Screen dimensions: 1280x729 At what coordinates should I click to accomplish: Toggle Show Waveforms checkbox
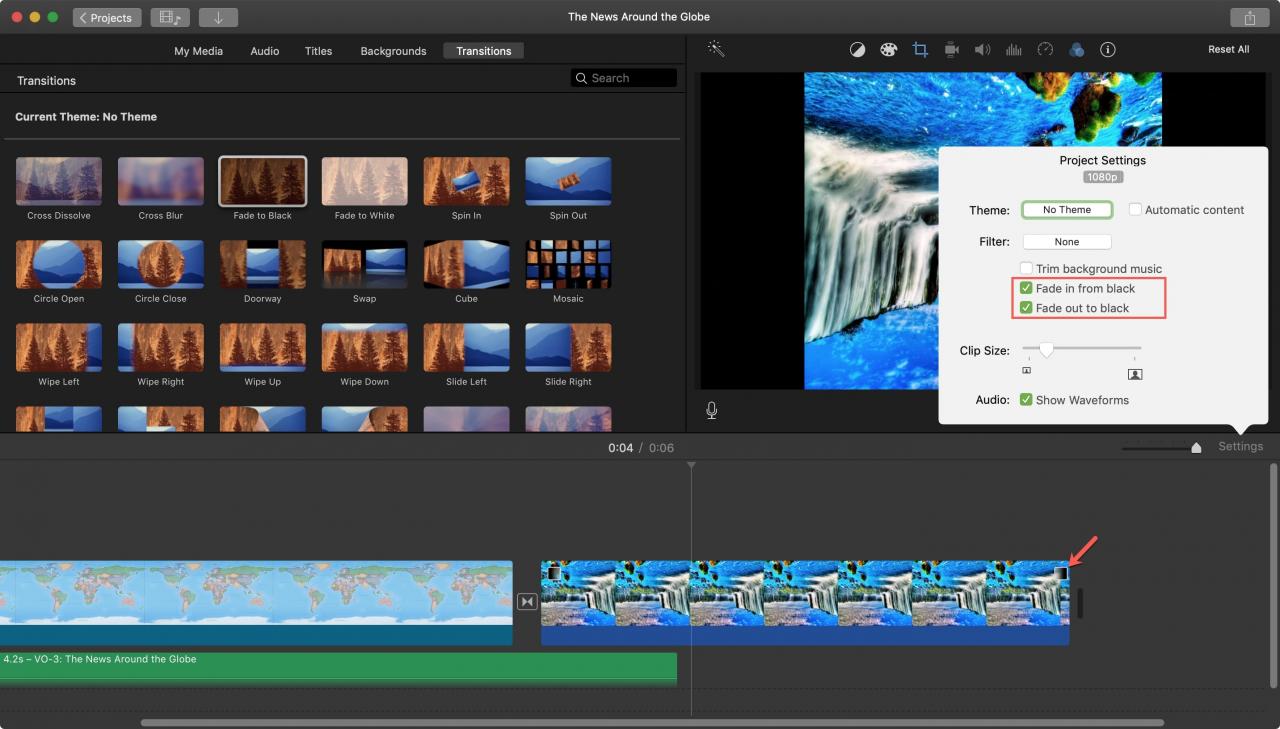(1026, 400)
